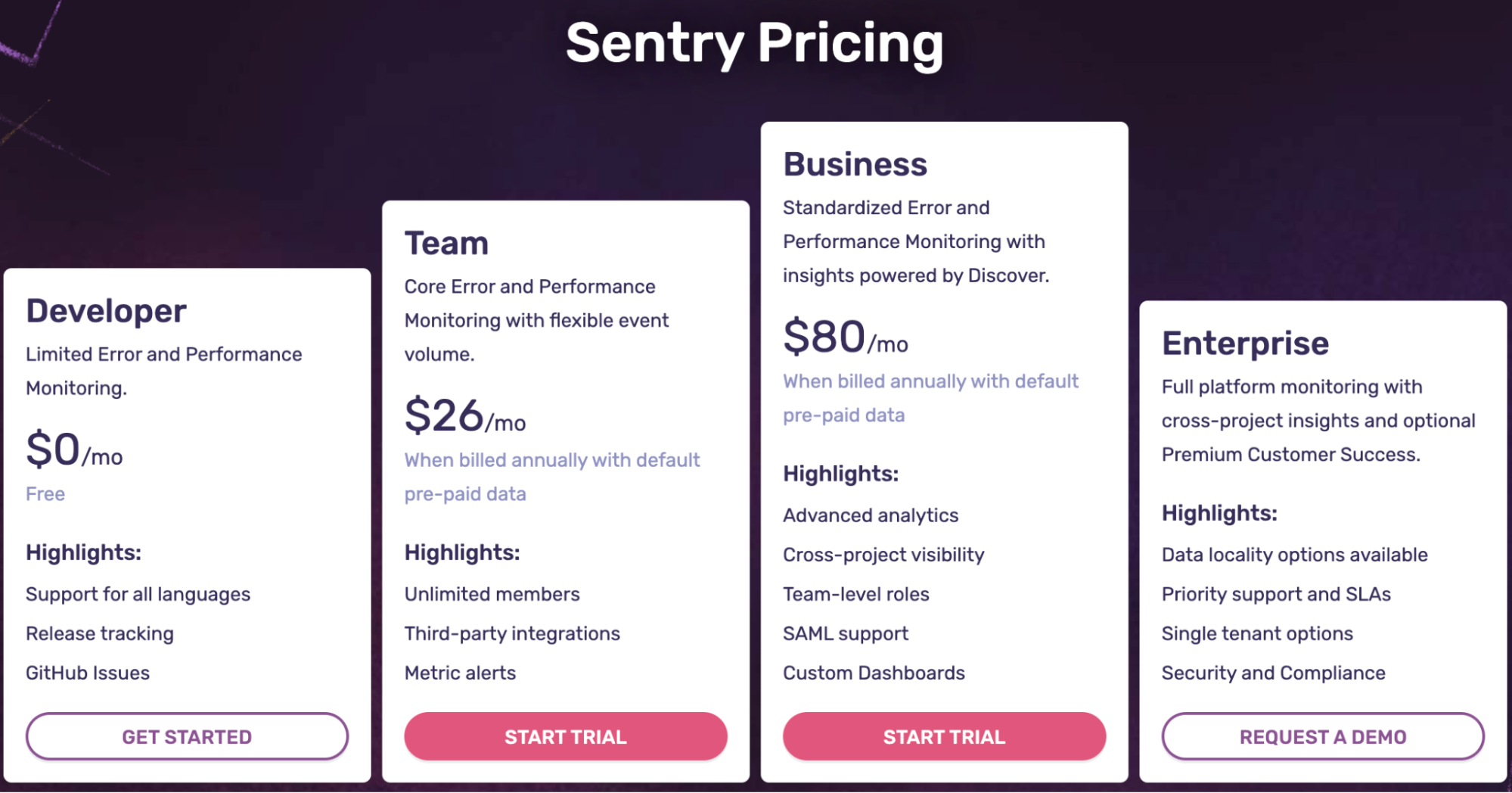Select SAML support in Business highlights
Screen dimensions: 1512x793
point(845,633)
